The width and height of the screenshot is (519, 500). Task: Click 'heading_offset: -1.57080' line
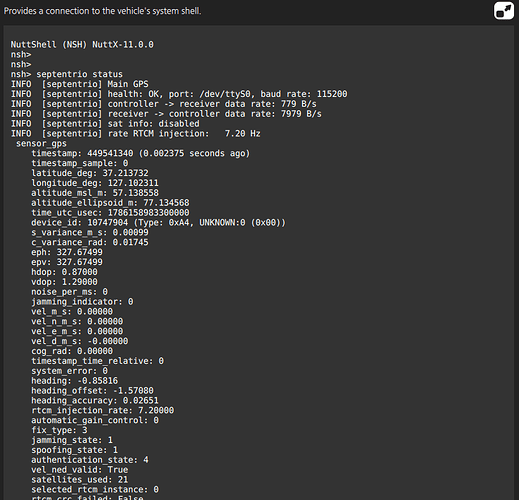pyautogui.click(x=92, y=390)
